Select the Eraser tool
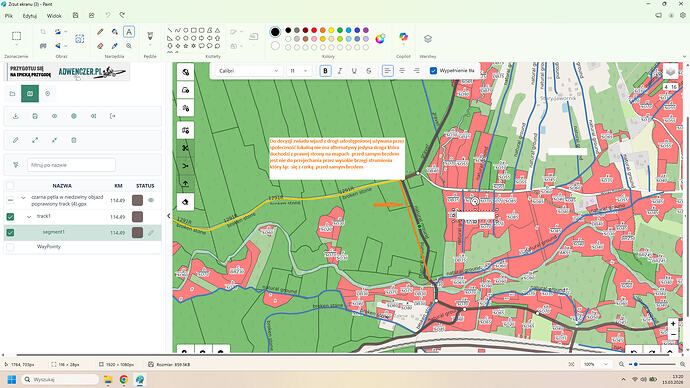The height and width of the screenshot is (388, 690). pyautogui.click(x=100, y=46)
